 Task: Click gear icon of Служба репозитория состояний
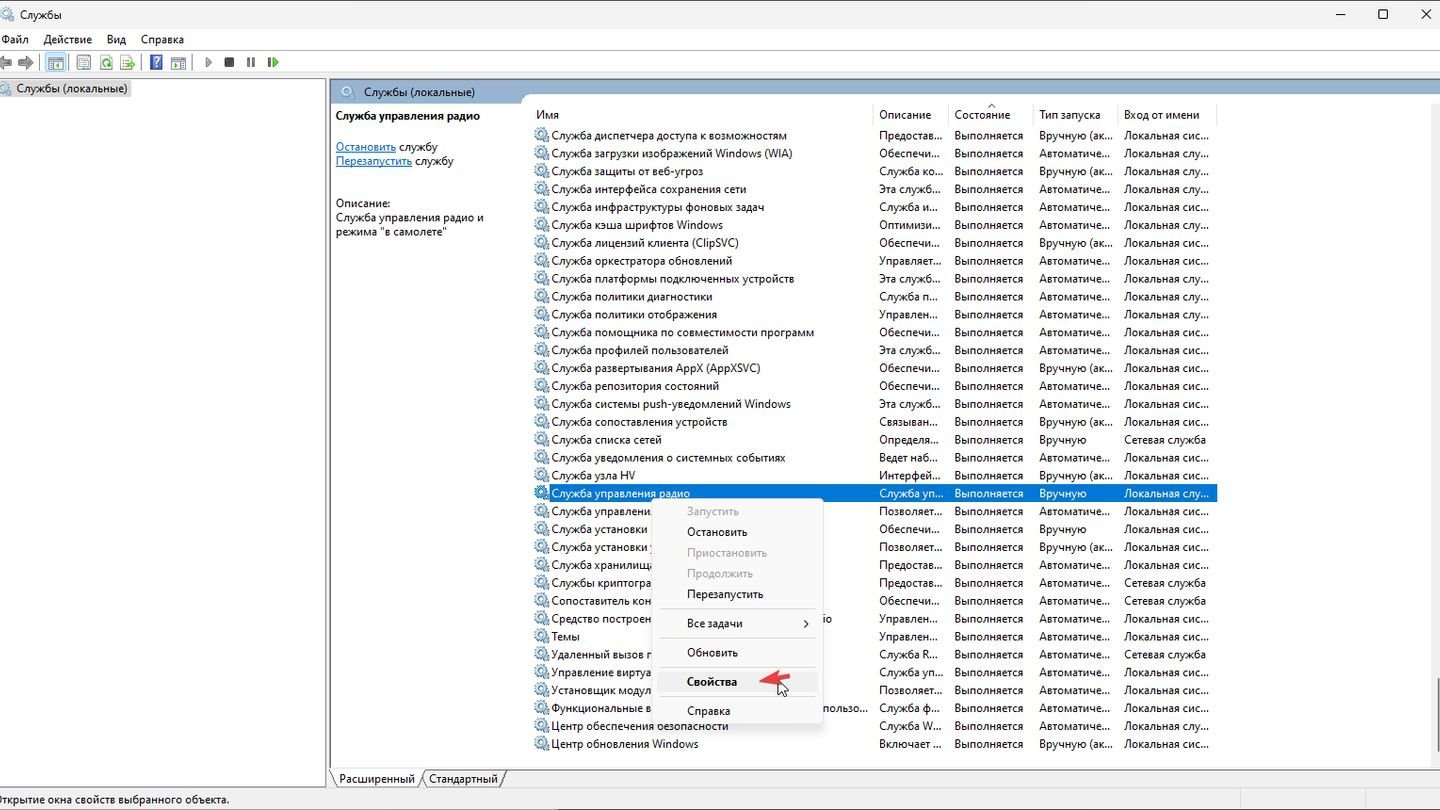pos(542,386)
